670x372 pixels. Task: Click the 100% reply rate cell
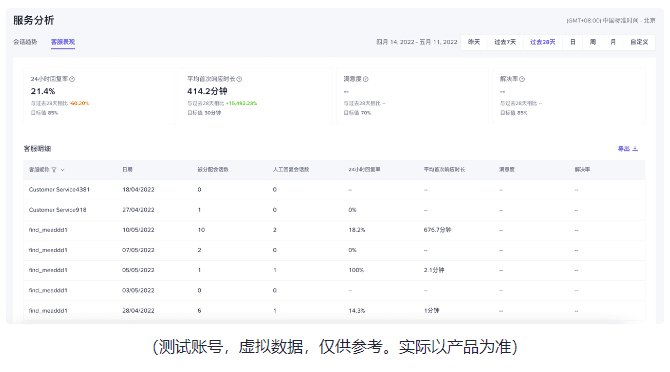point(356,270)
